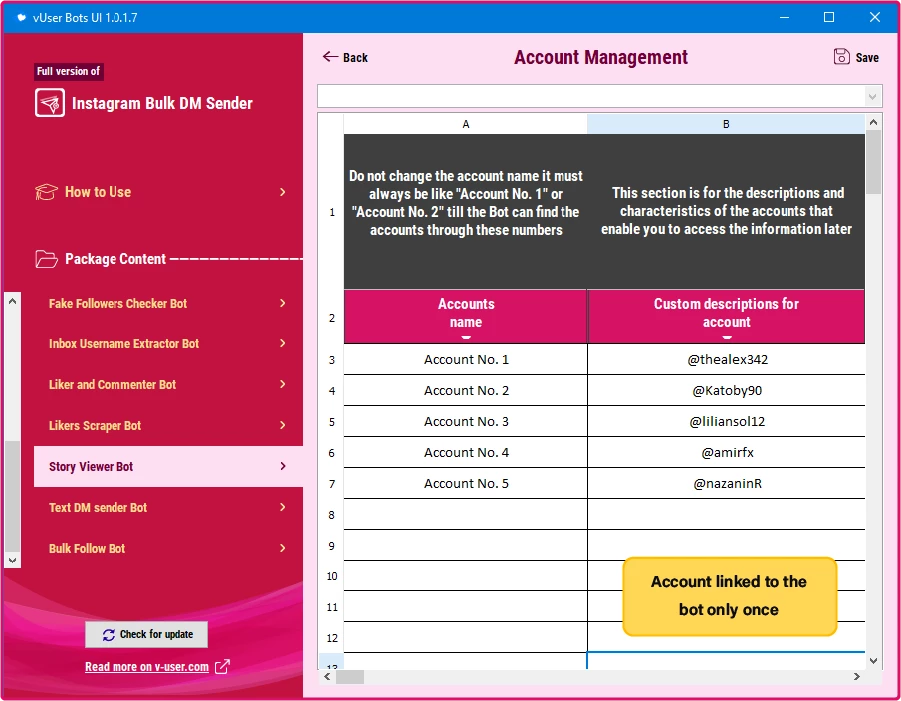Click the external link icon beside v-user.com
This screenshot has width=901, height=701.
click(x=222, y=667)
